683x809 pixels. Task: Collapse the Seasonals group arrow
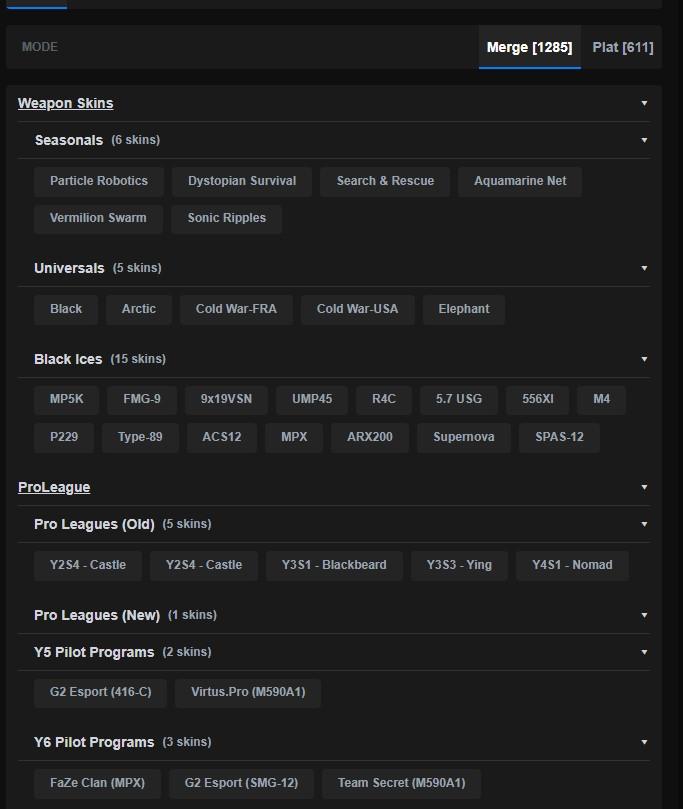click(x=644, y=140)
